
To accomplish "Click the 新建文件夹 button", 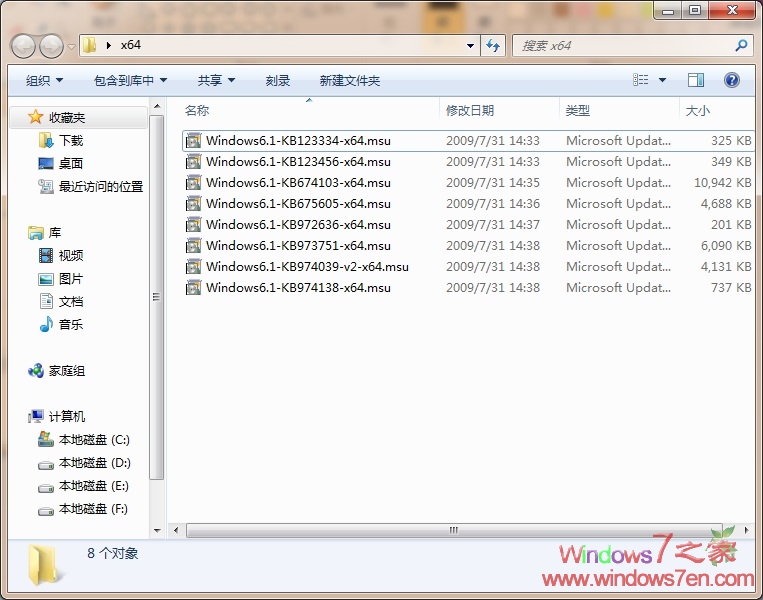I will (x=349, y=80).
